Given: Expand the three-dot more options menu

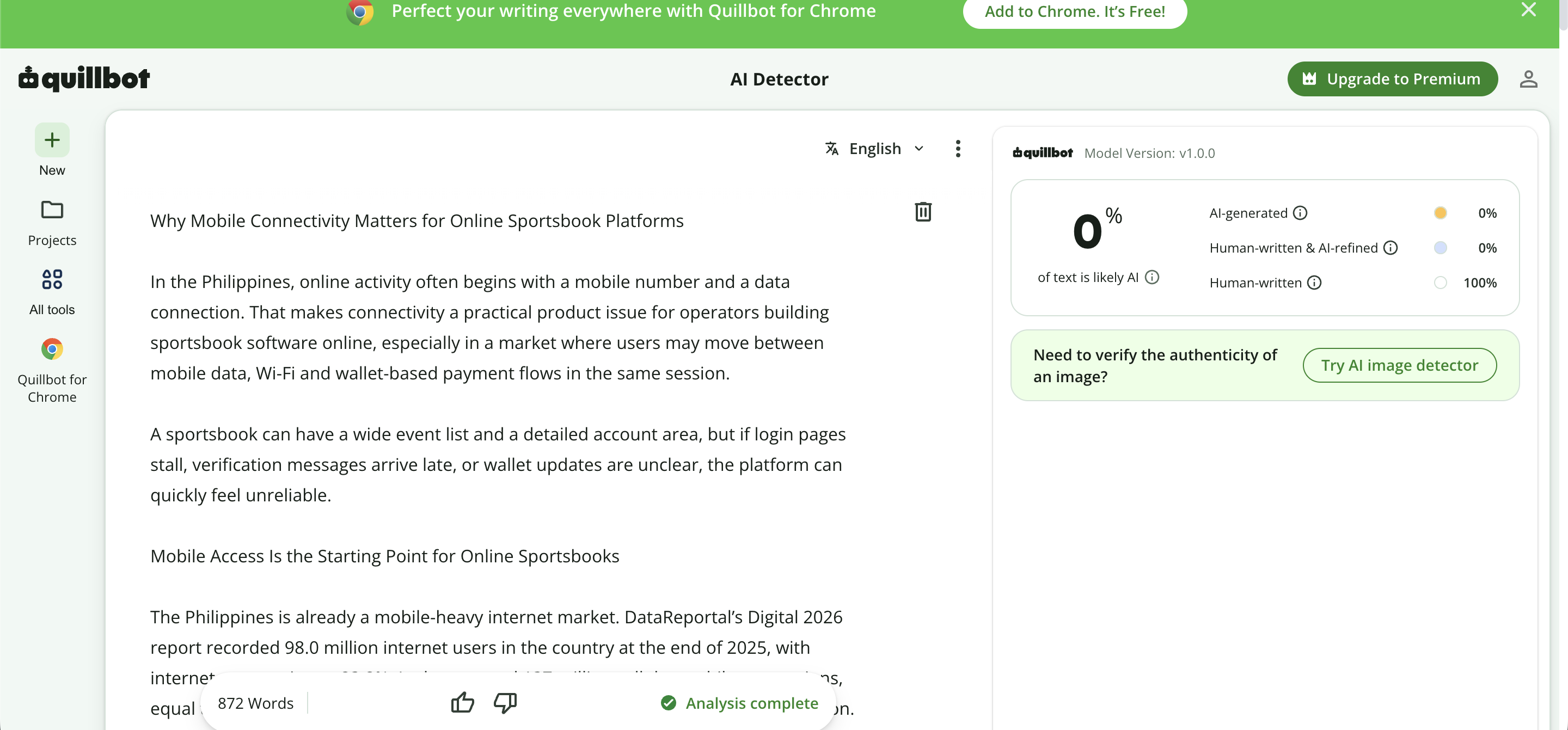Looking at the screenshot, I should pyautogui.click(x=958, y=149).
